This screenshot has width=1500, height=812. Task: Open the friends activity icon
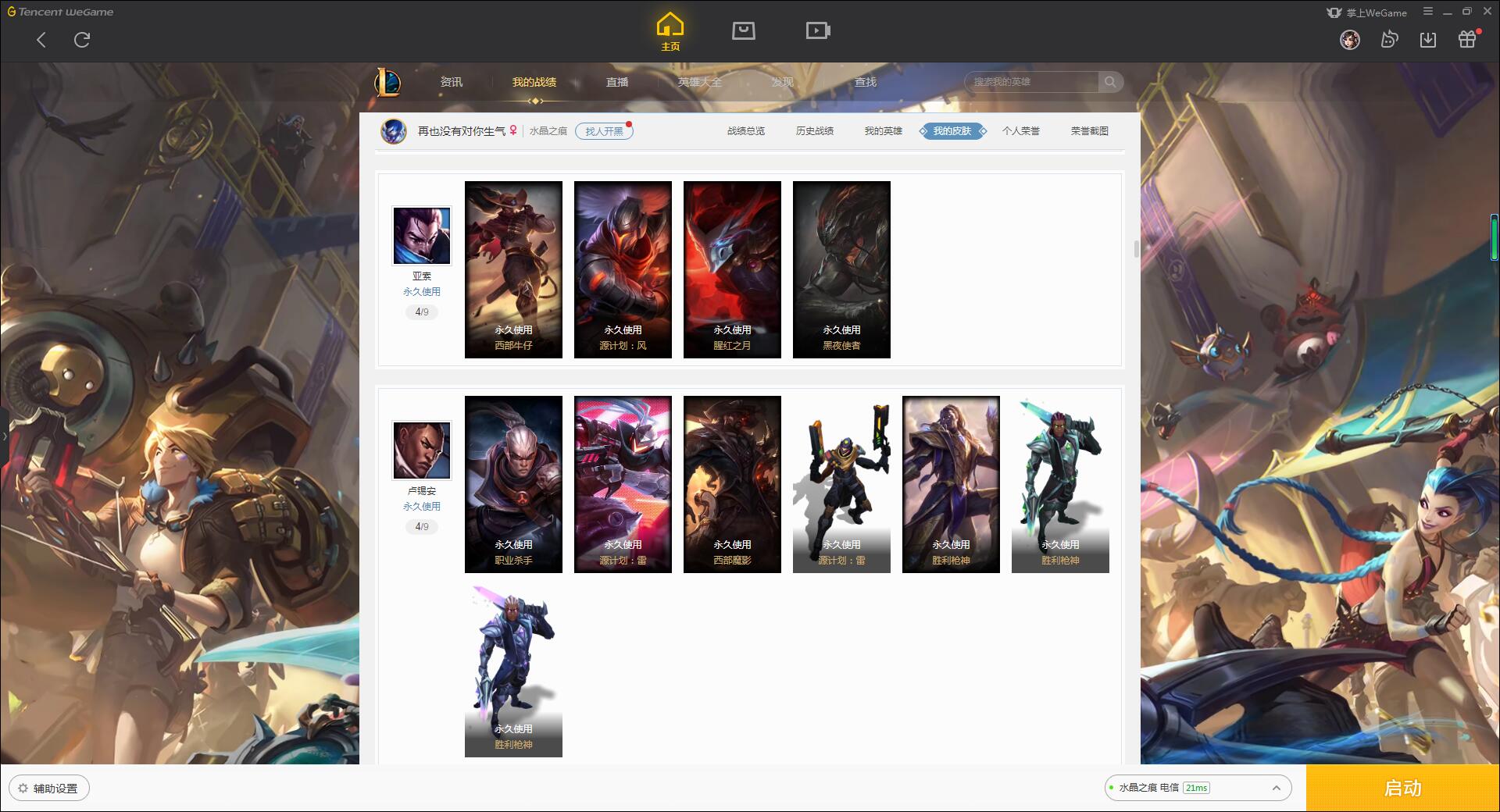(1389, 39)
